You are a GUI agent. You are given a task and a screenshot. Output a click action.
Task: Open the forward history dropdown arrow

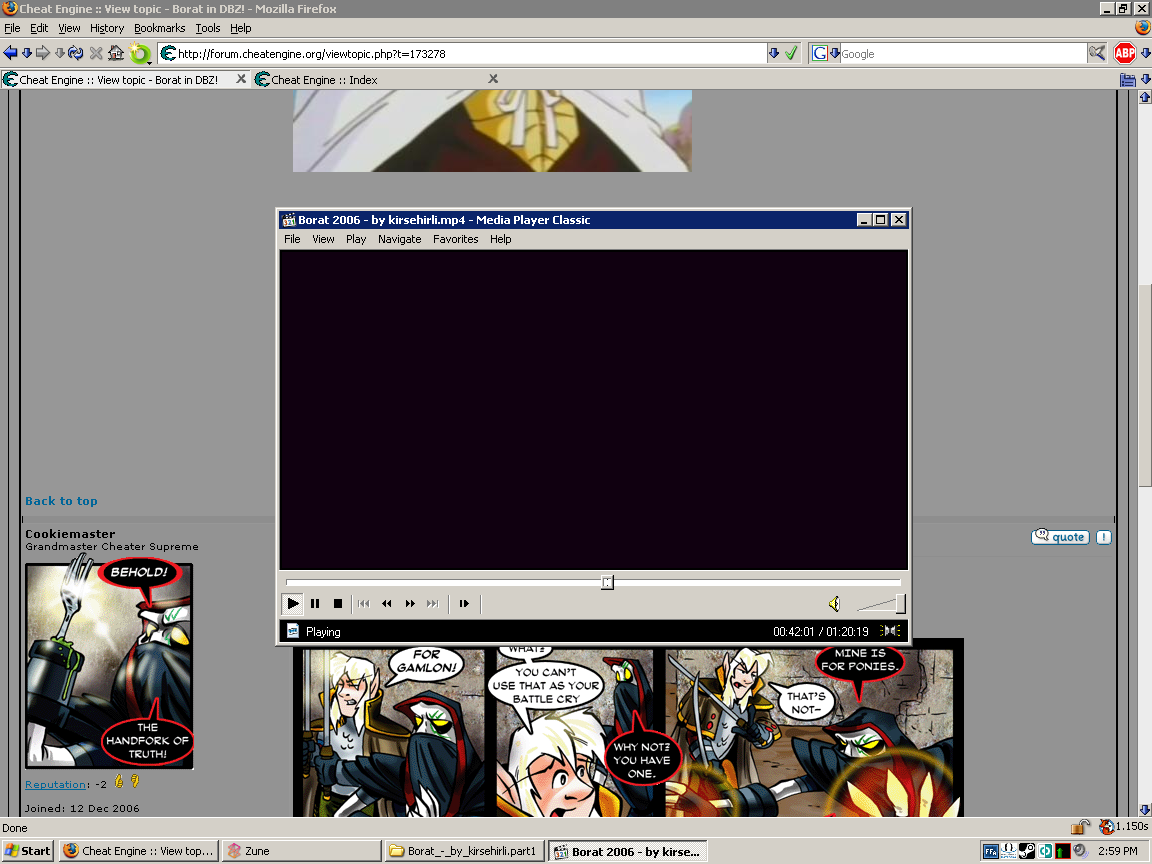(x=60, y=53)
